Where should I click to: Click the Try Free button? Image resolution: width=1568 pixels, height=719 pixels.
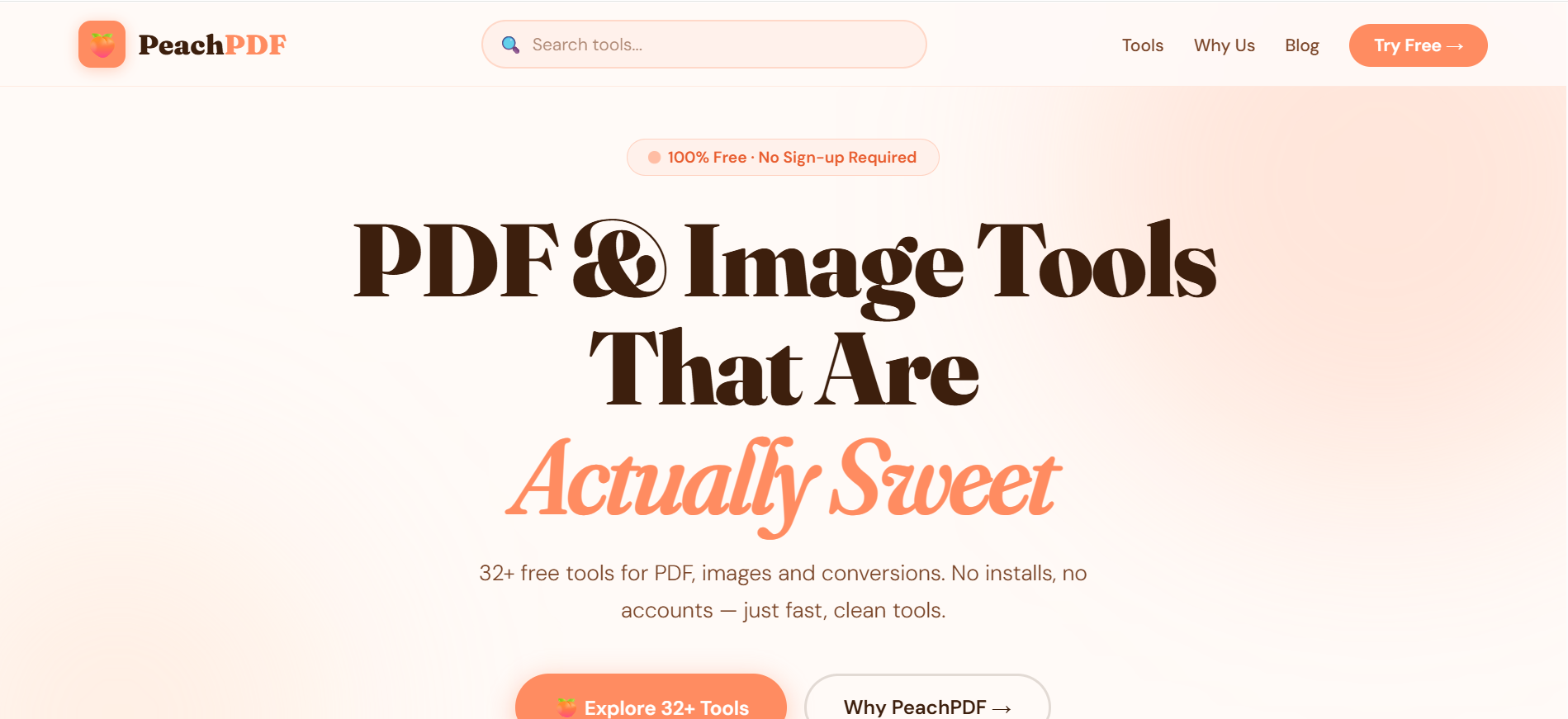tap(1418, 45)
